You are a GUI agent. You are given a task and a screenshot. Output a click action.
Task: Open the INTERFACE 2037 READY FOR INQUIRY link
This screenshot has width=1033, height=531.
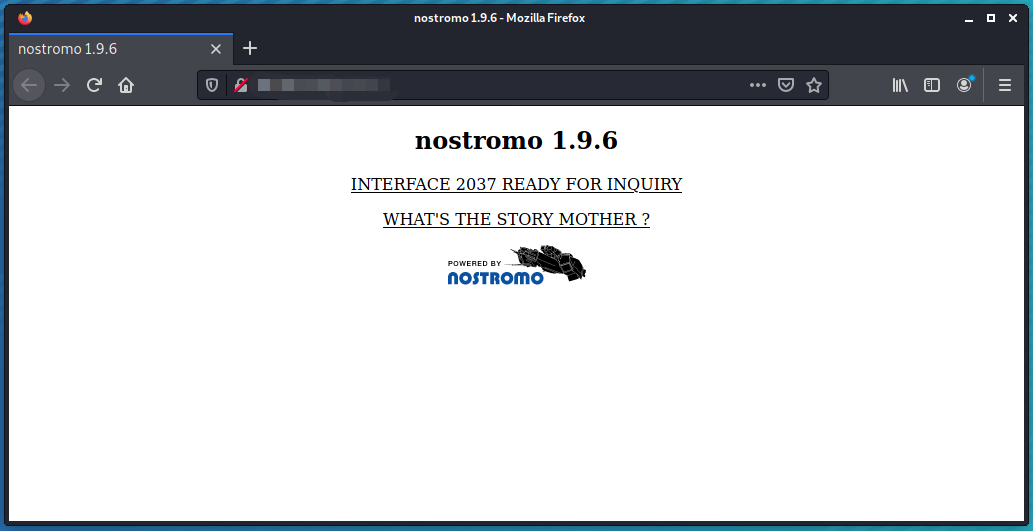(x=516, y=184)
